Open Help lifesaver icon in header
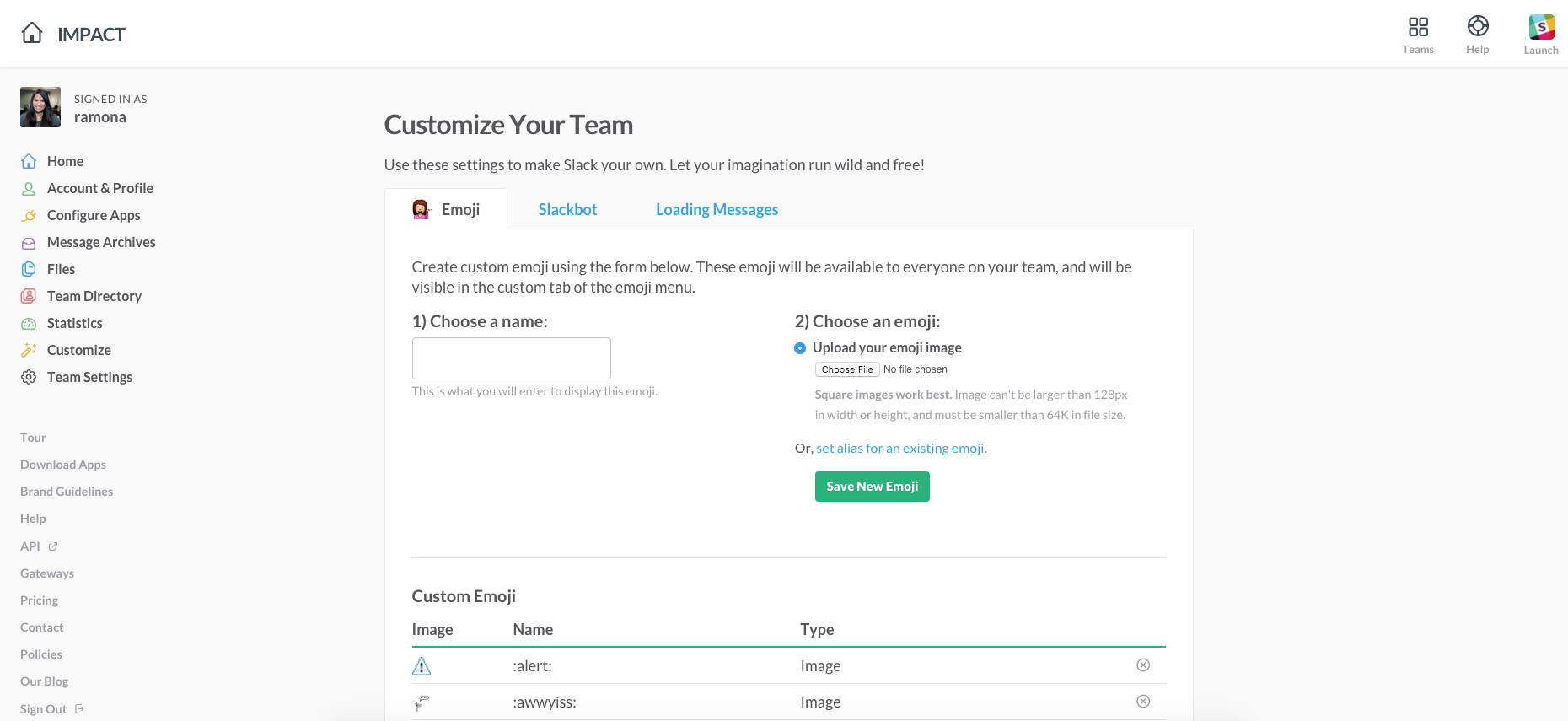The width and height of the screenshot is (1568, 721). click(1477, 27)
